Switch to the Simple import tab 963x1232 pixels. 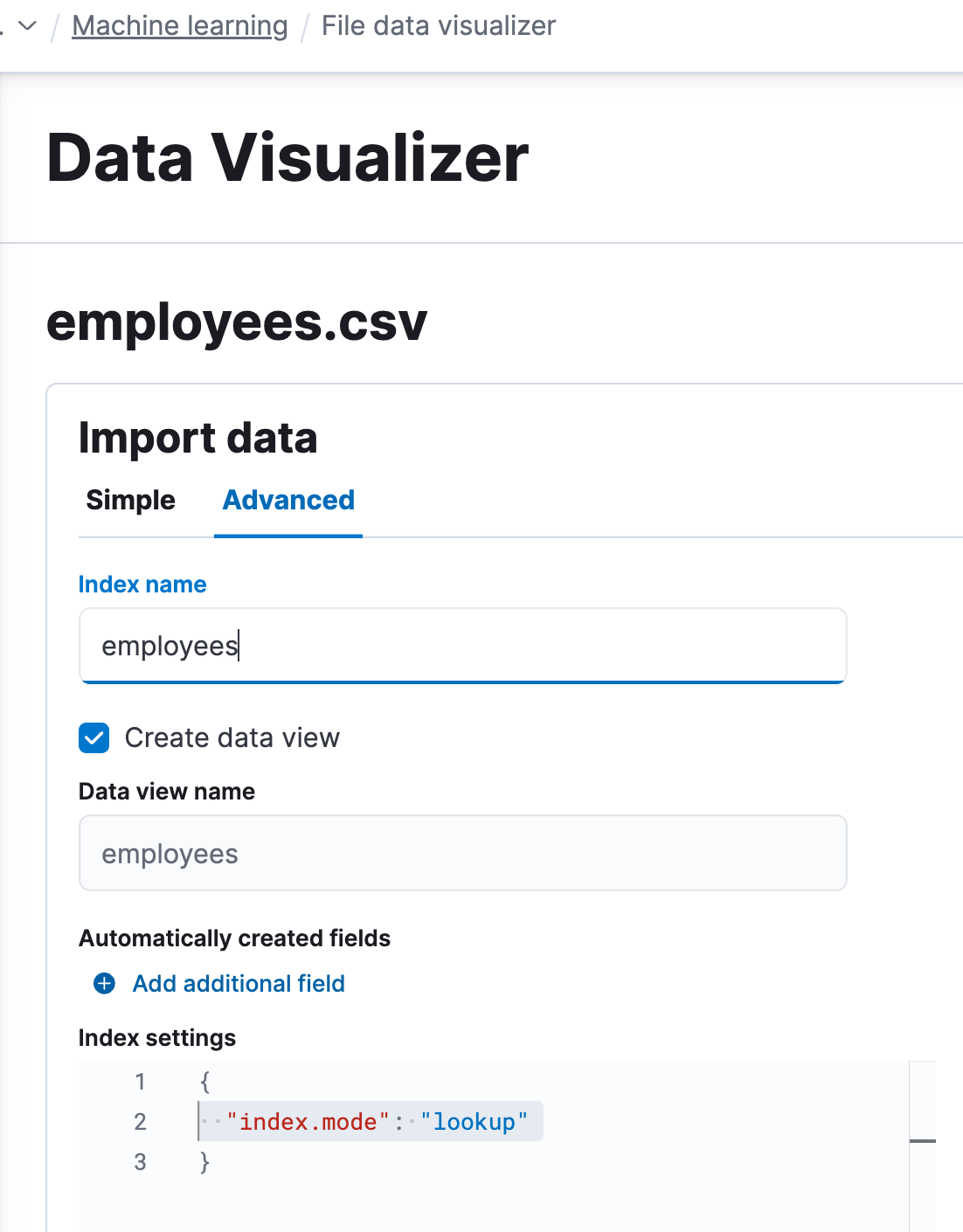click(x=130, y=500)
